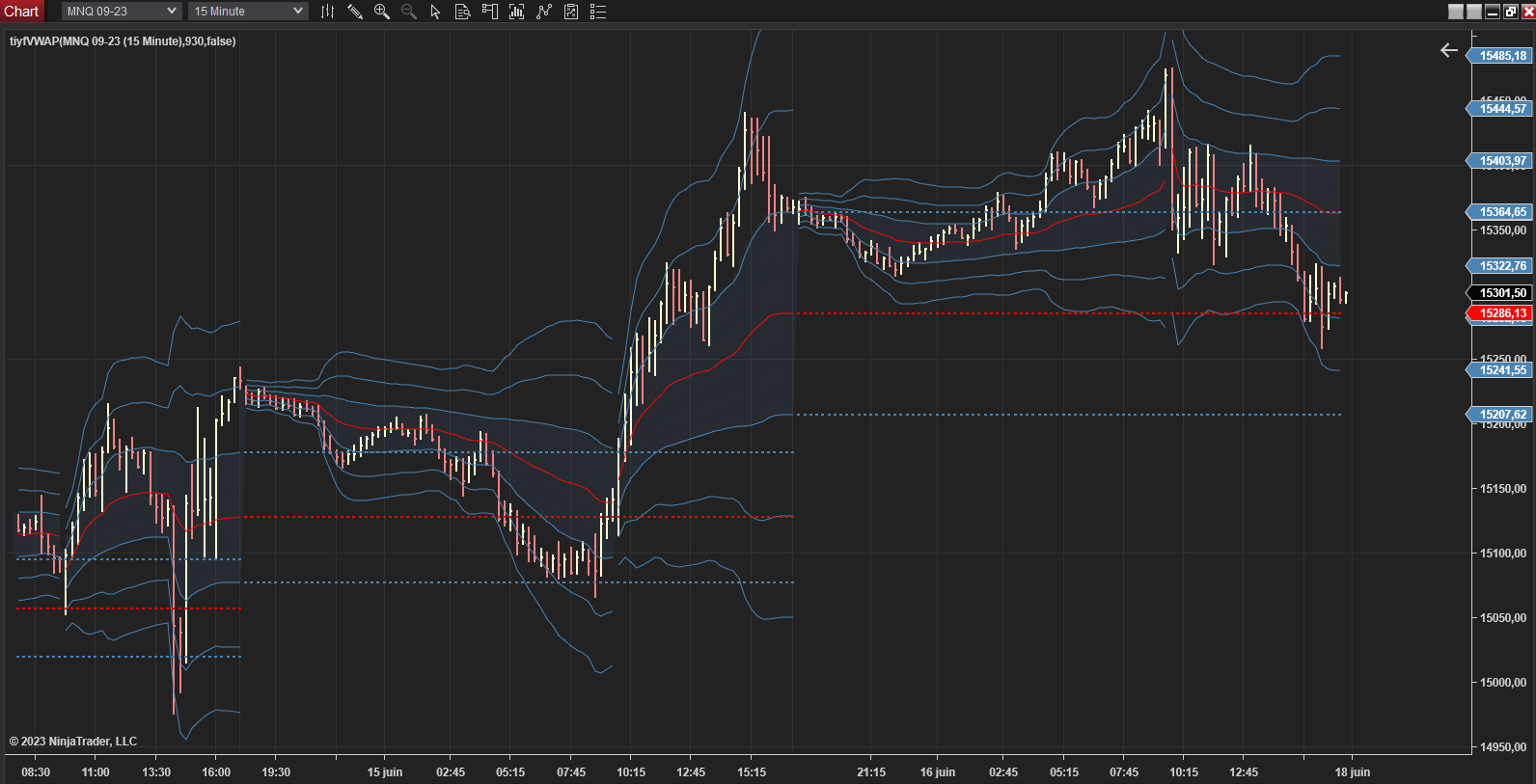Click the 15150,00 price axis label
Viewport: 1536px width, 784px height.
tap(1503, 489)
